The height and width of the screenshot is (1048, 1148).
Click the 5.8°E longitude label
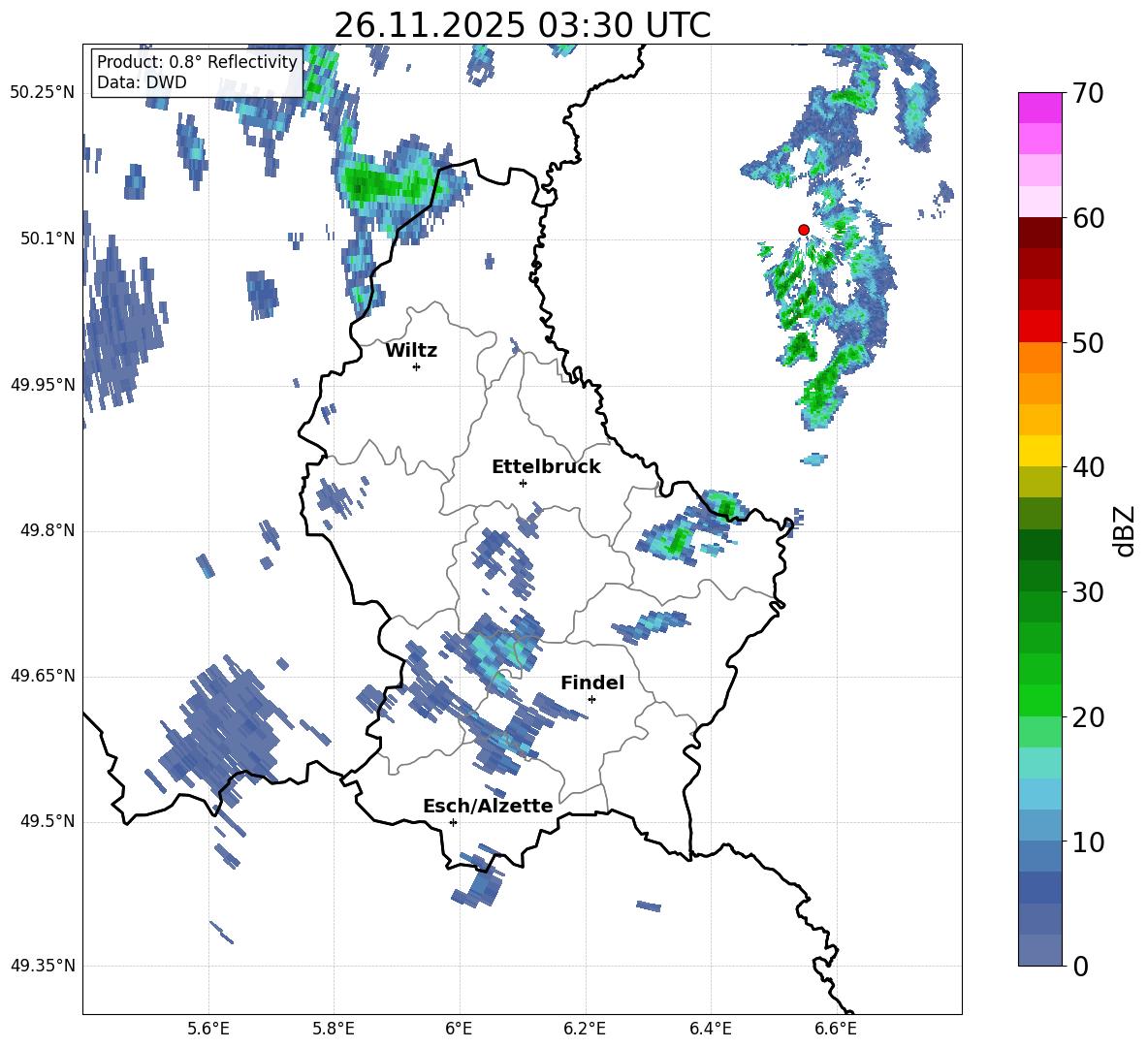(334, 1029)
